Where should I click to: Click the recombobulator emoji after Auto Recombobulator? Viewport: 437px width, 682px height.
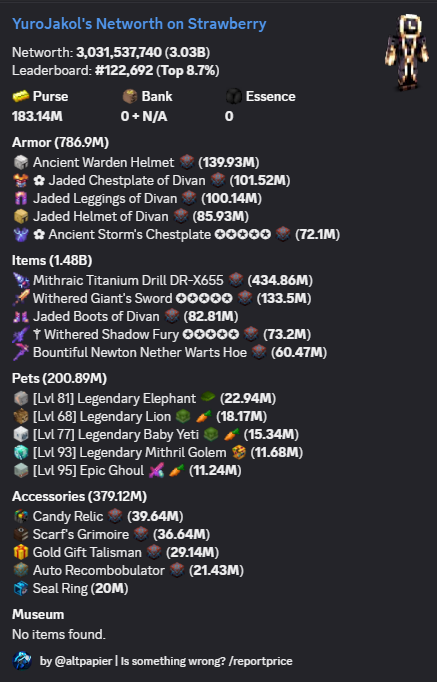(177, 570)
